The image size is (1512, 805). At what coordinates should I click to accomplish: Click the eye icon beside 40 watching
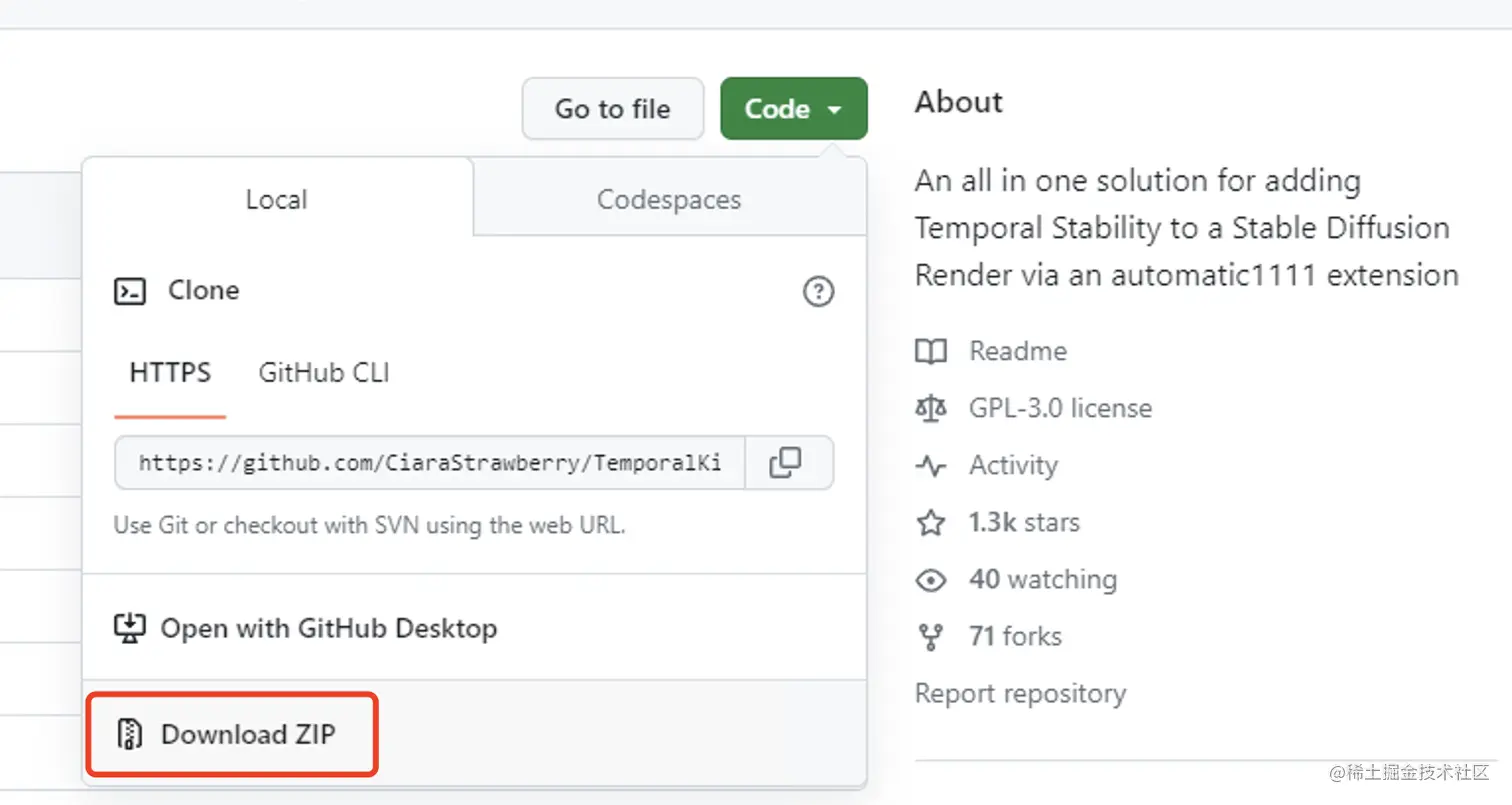pyautogui.click(x=931, y=580)
